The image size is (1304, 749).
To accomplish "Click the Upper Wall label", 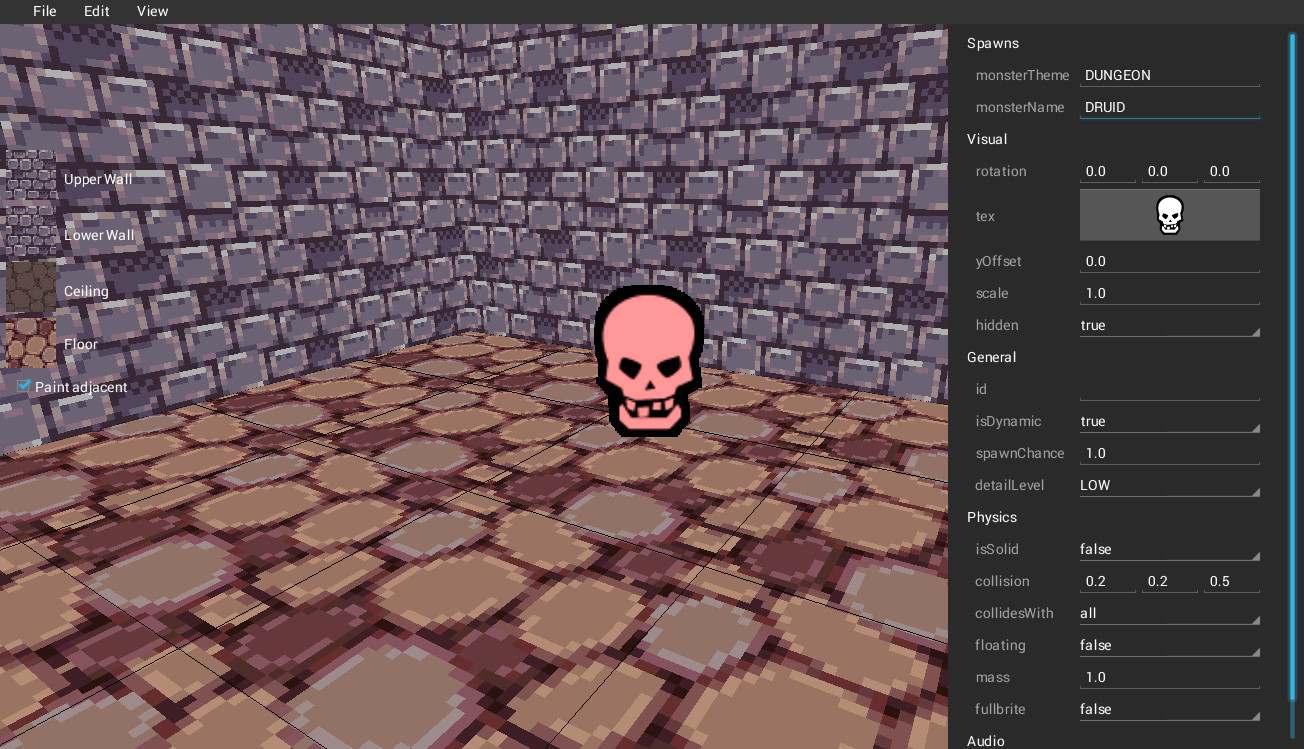I will pyautogui.click(x=98, y=179).
